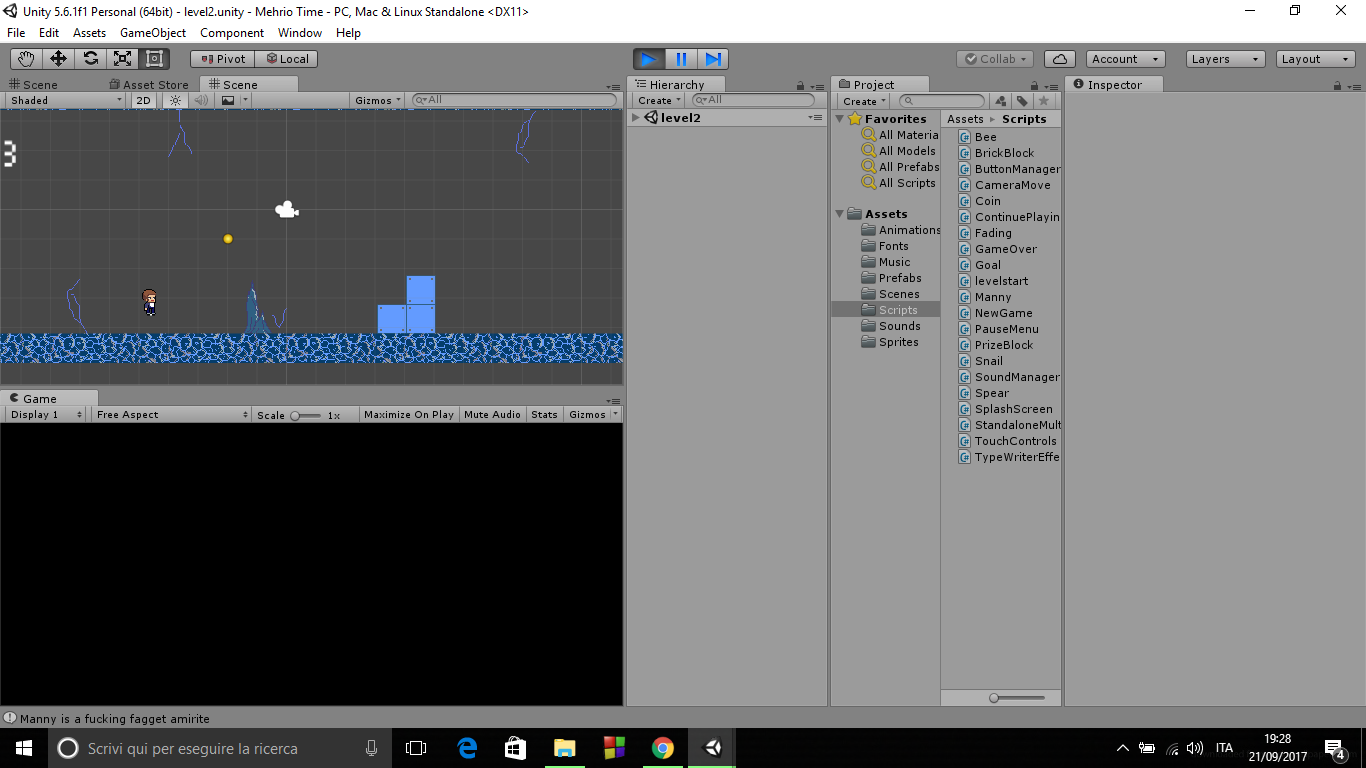Open the cloud services panel
Screen dimensions: 1366x768
click(1060, 59)
